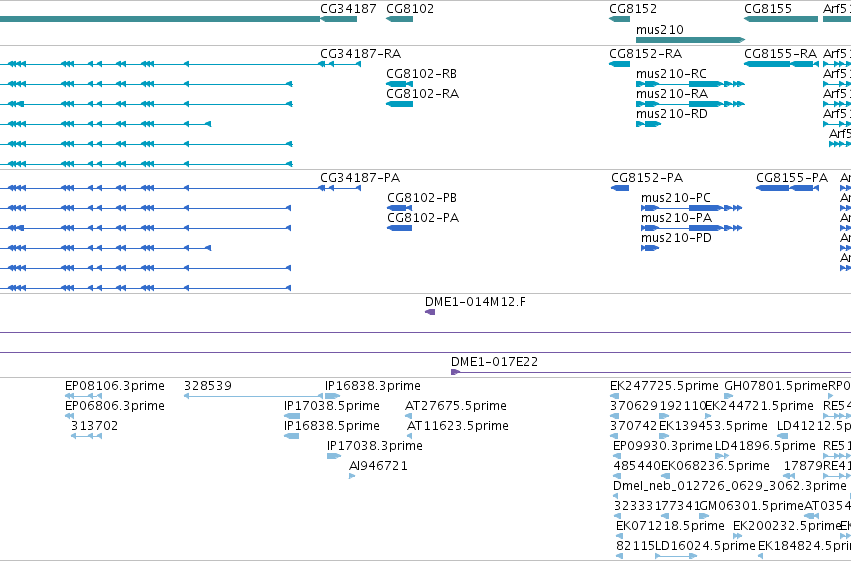This screenshot has width=851, height=561.
Task: Click the CG8102-PA protein glyph
Action: pos(399,228)
